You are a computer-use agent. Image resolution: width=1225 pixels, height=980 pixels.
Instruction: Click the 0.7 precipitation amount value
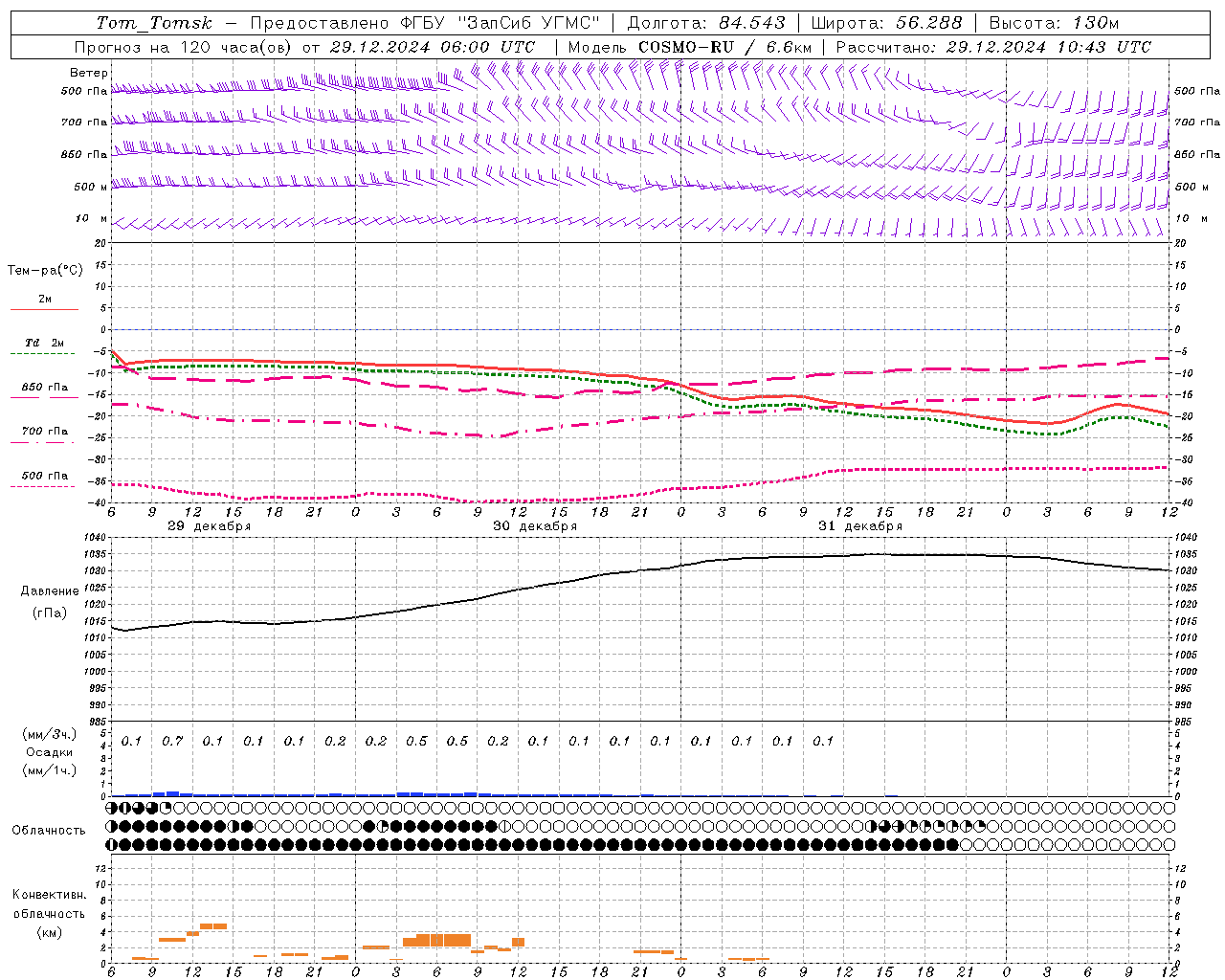pyautogui.click(x=172, y=741)
